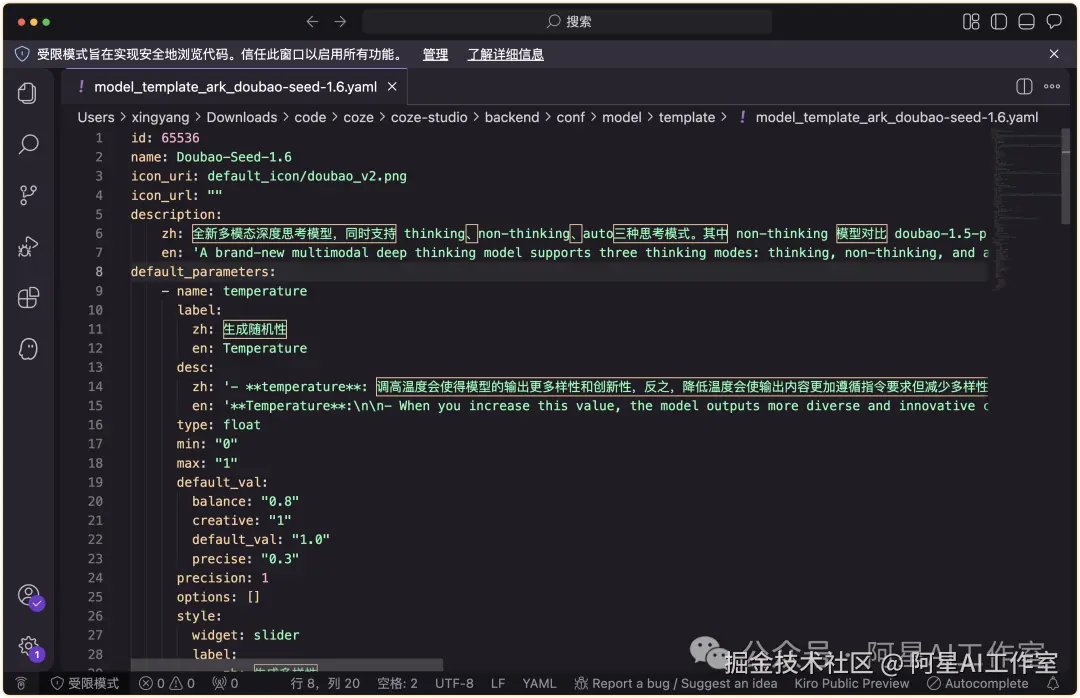Open the Extensions view

pyautogui.click(x=28, y=298)
